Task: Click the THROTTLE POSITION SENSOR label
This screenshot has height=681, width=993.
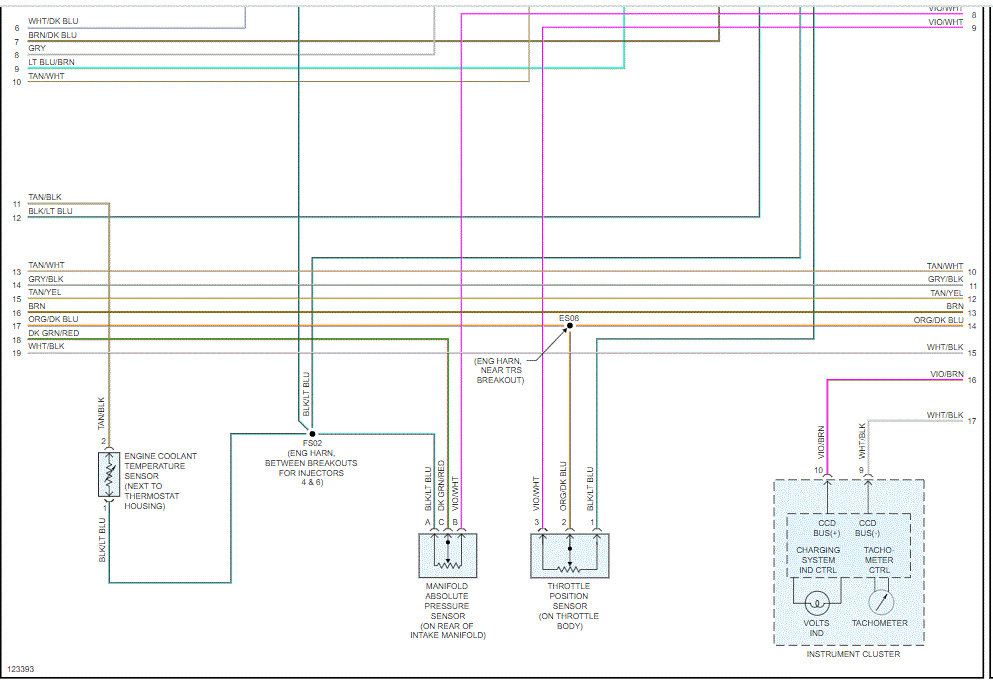Action: (569, 596)
